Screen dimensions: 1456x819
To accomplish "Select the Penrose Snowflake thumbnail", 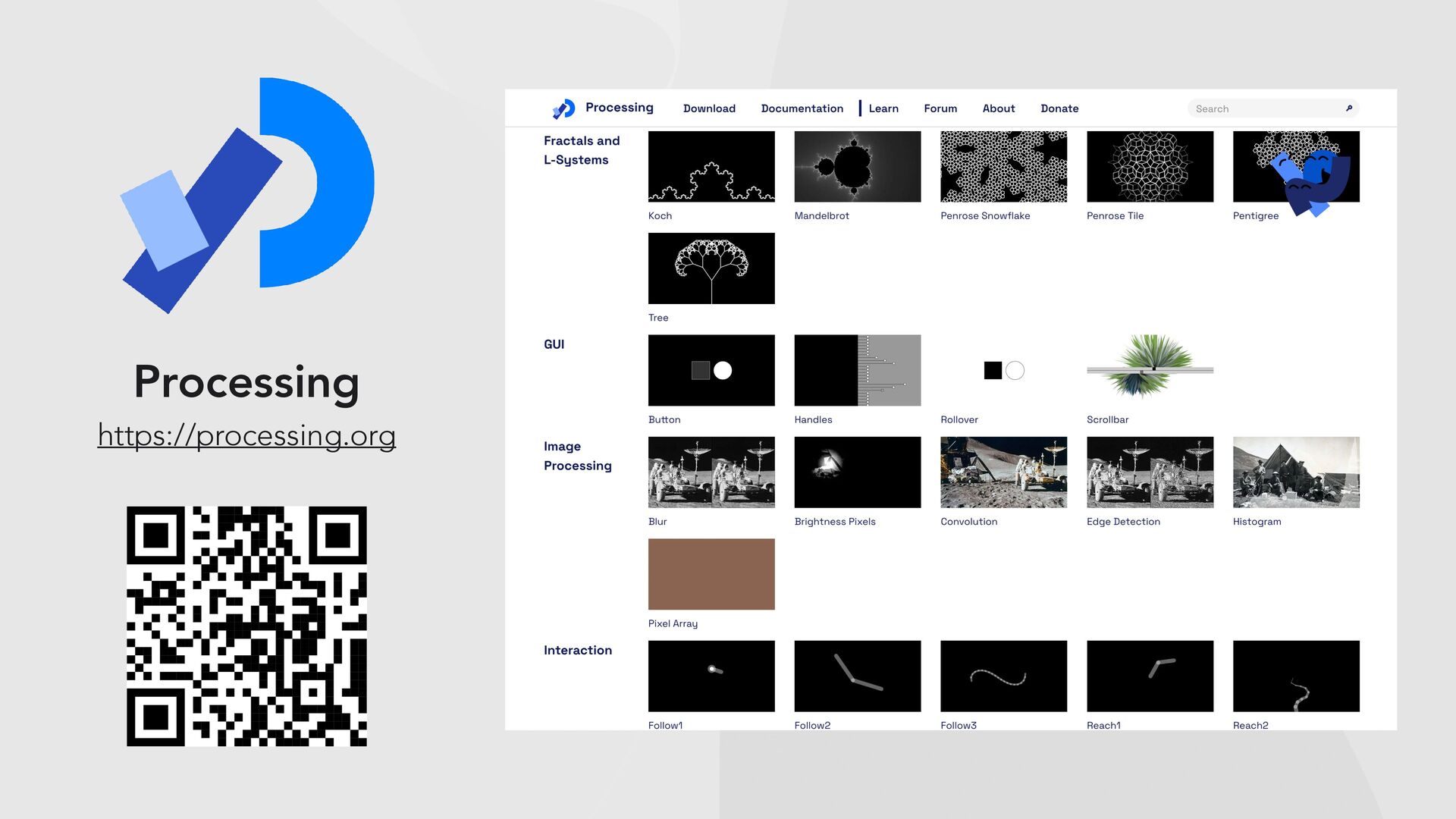I will pyautogui.click(x=1003, y=167).
